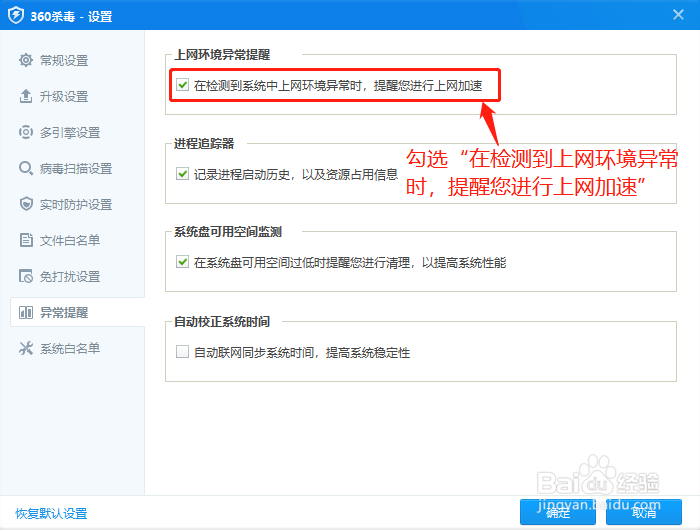Screen dimensions: 700x530
Task: Click the 进程追踪器 group heading
Action: pyautogui.click(x=204, y=143)
